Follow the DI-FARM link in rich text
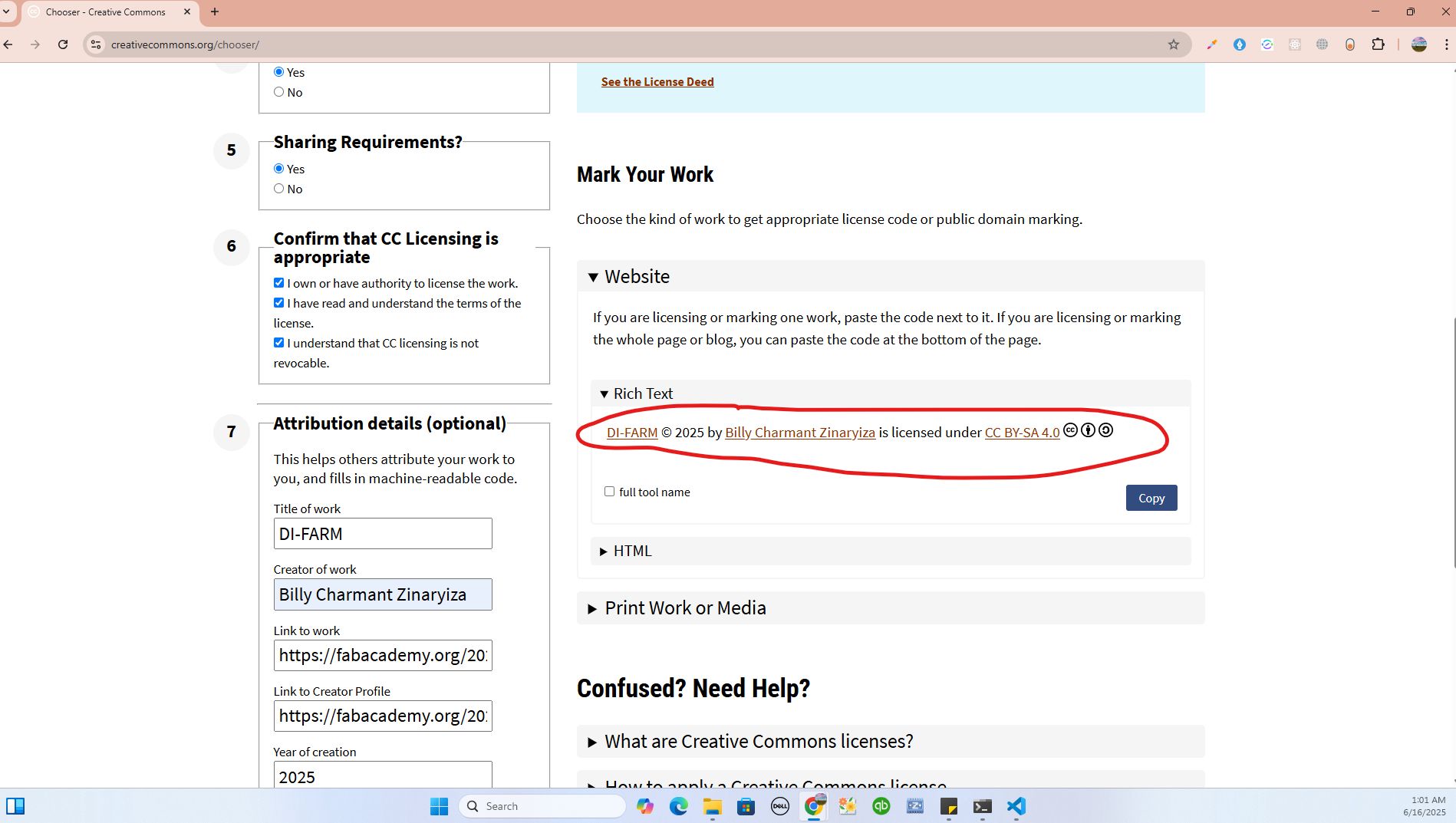Image resolution: width=1456 pixels, height=823 pixels. pyautogui.click(x=632, y=433)
